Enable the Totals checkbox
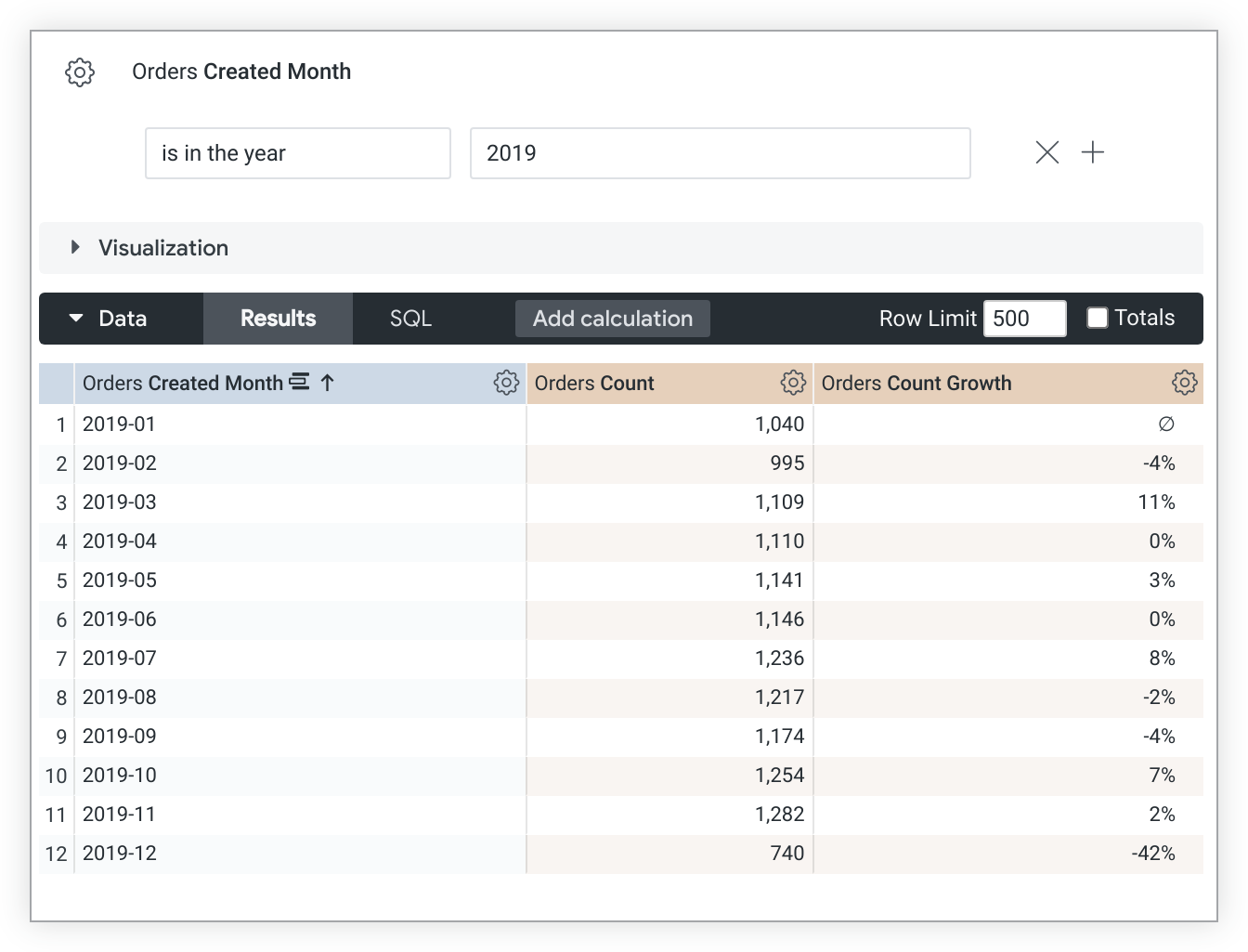1248x952 pixels. [1098, 318]
